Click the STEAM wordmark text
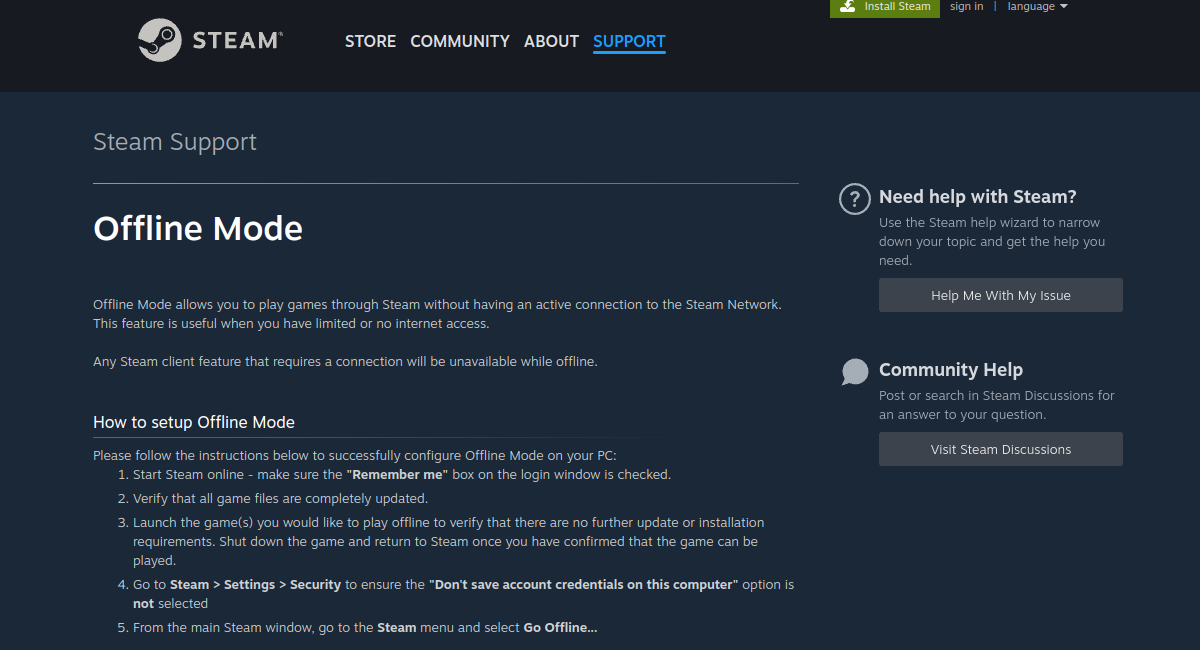 point(237,40)
